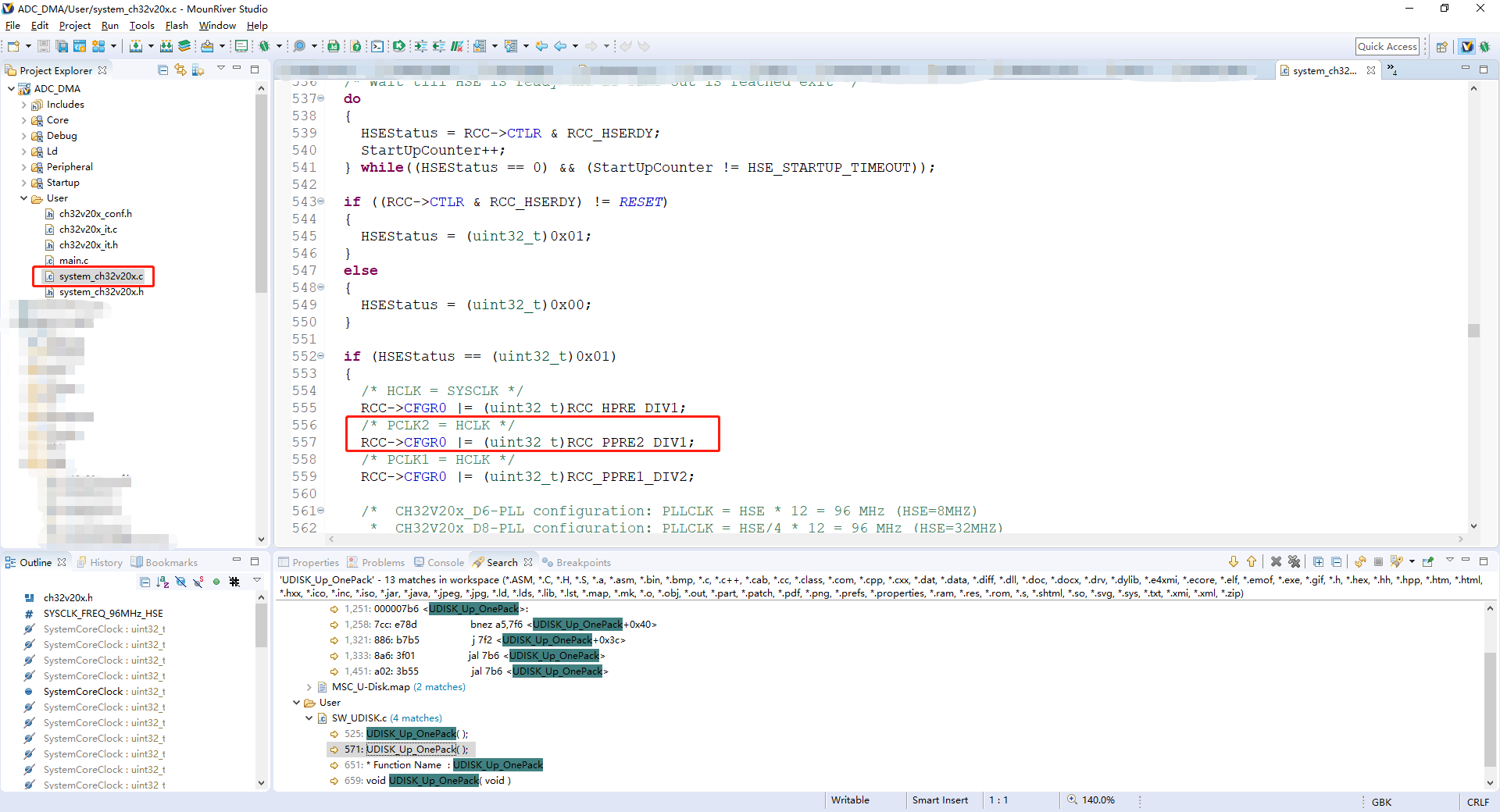1500x812 pixels.
Task: Click the Save toolbar icon
Action: coord(44,46)
